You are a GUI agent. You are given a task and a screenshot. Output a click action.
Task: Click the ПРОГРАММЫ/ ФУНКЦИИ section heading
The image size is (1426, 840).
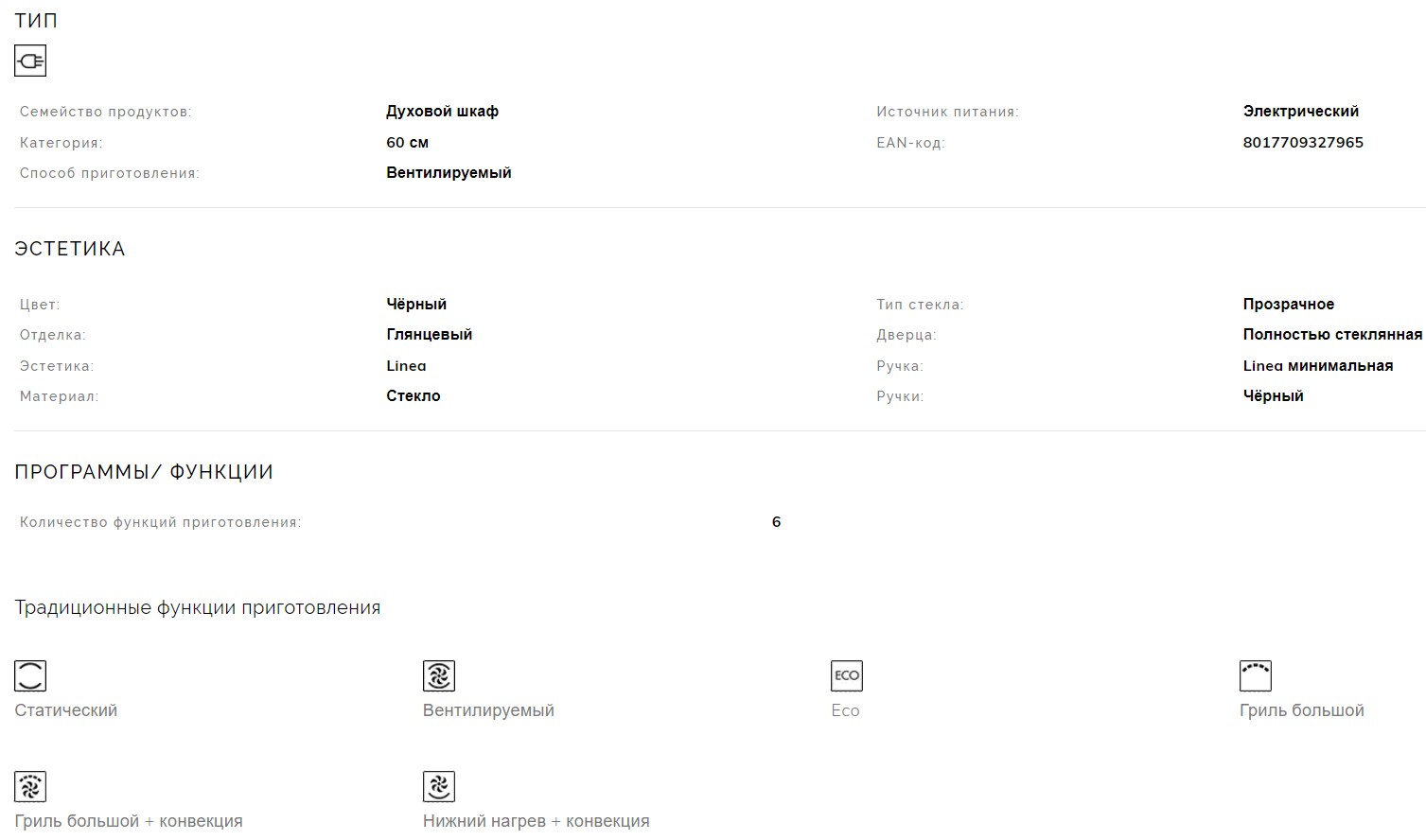[144, 472]
